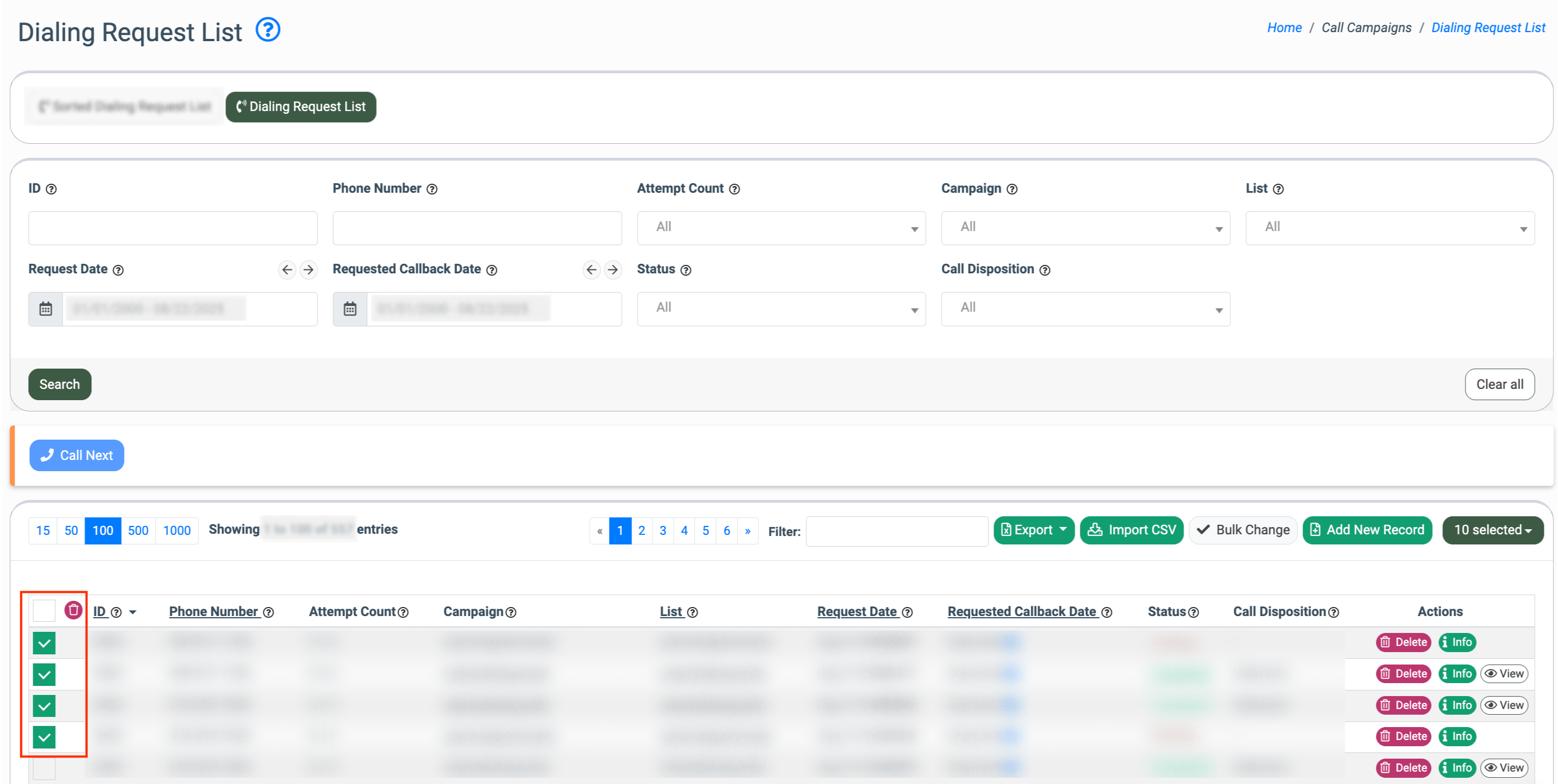Screen dimensions: 1558x784
Task: Click the Call Next button
Action: [x=77, y=455]
